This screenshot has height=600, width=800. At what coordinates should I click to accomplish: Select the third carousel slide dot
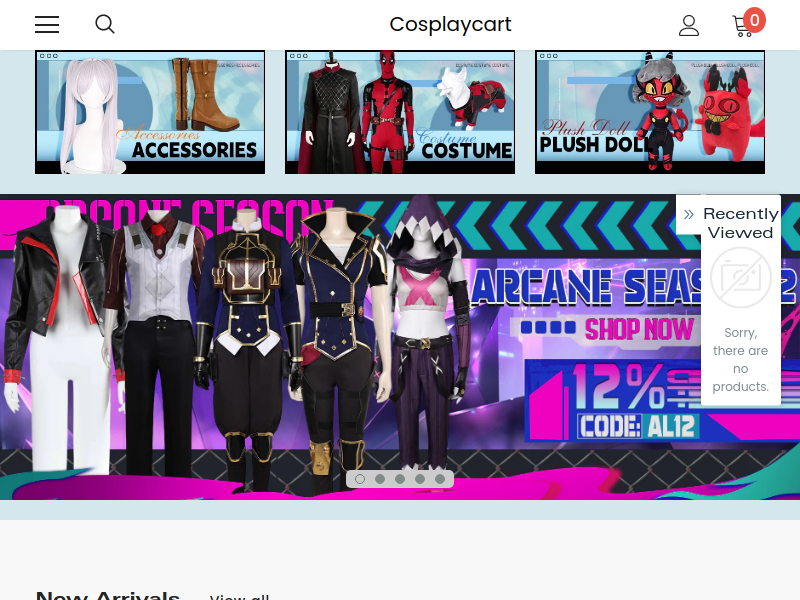click(x=400, y=479)
